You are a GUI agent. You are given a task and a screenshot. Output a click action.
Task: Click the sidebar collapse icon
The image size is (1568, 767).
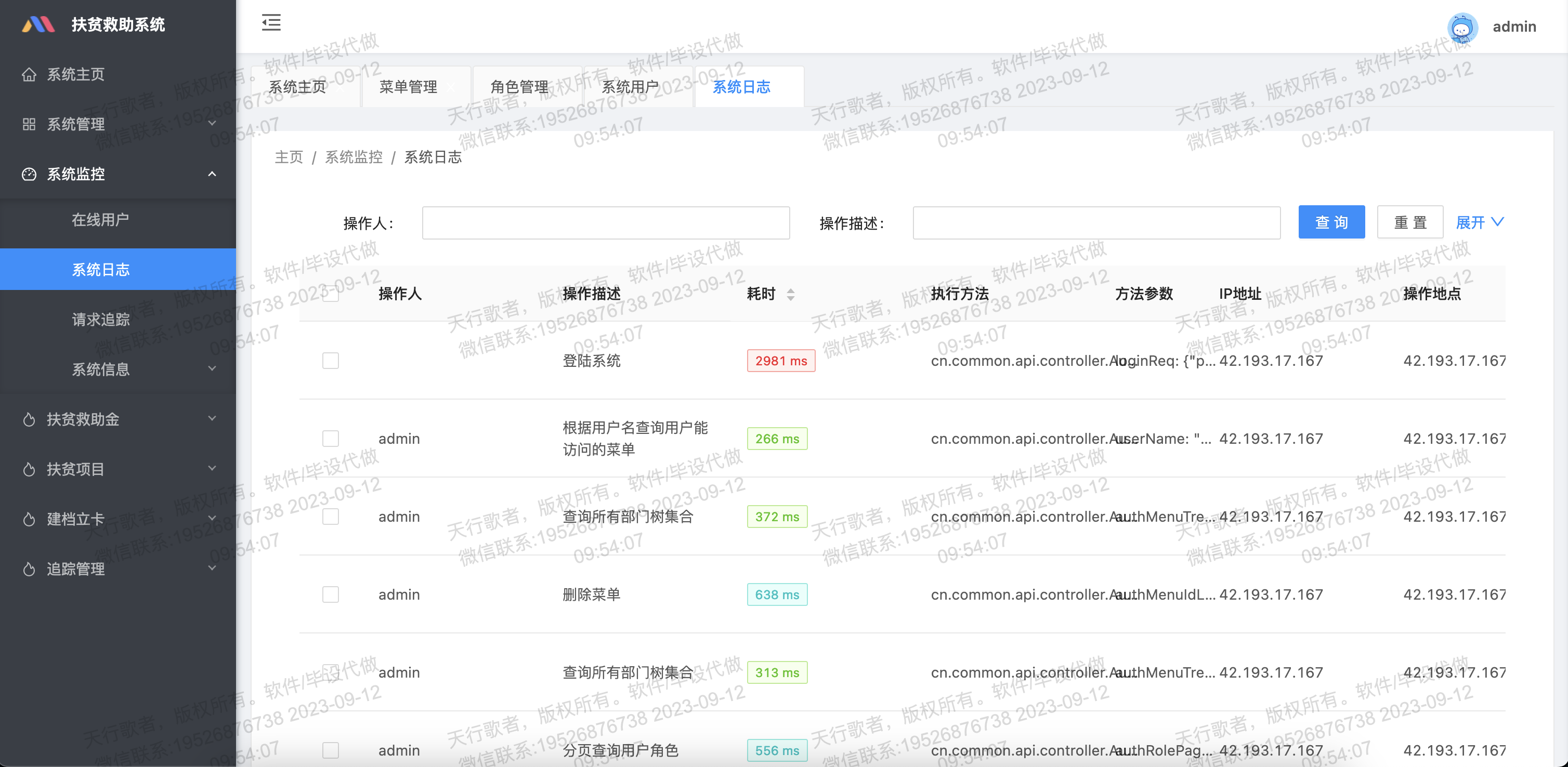[271, 23]
